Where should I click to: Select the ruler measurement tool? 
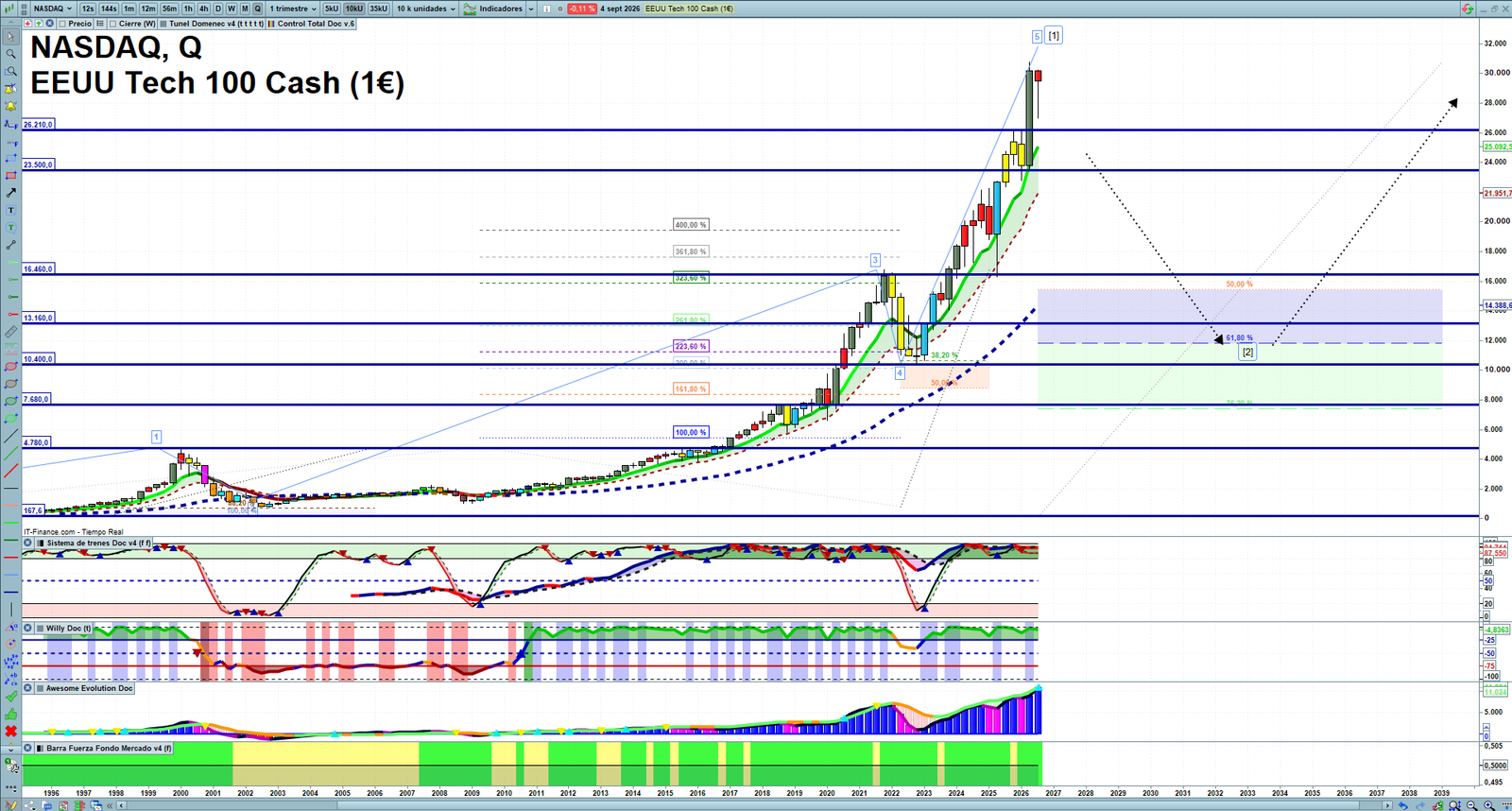coord(10,332)
